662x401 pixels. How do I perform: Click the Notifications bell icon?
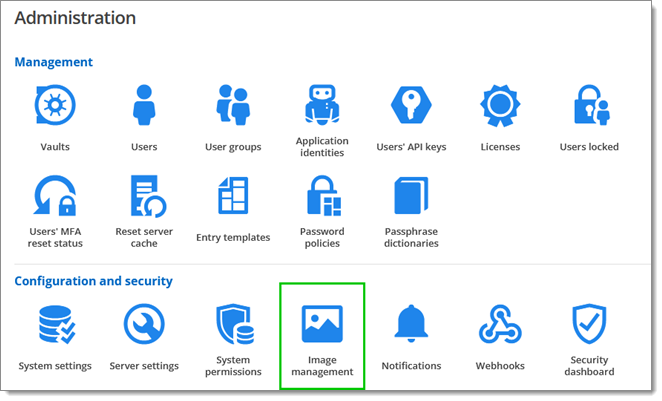(411, 325)
